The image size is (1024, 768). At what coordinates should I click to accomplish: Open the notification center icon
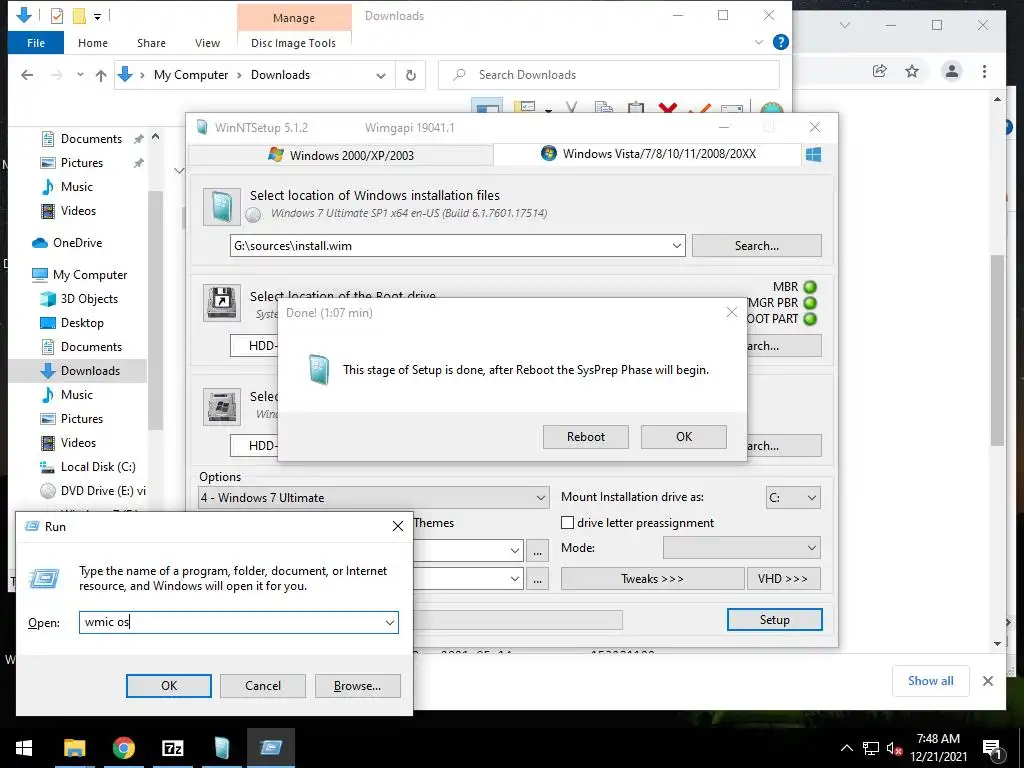click(993, 750)
